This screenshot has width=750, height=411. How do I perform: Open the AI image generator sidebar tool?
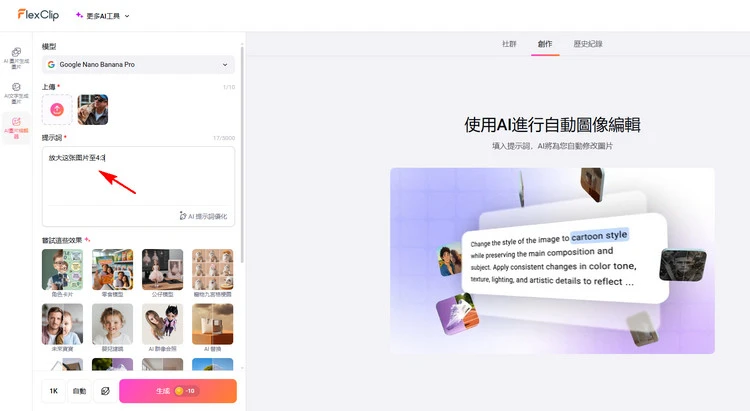coord(16,56)
